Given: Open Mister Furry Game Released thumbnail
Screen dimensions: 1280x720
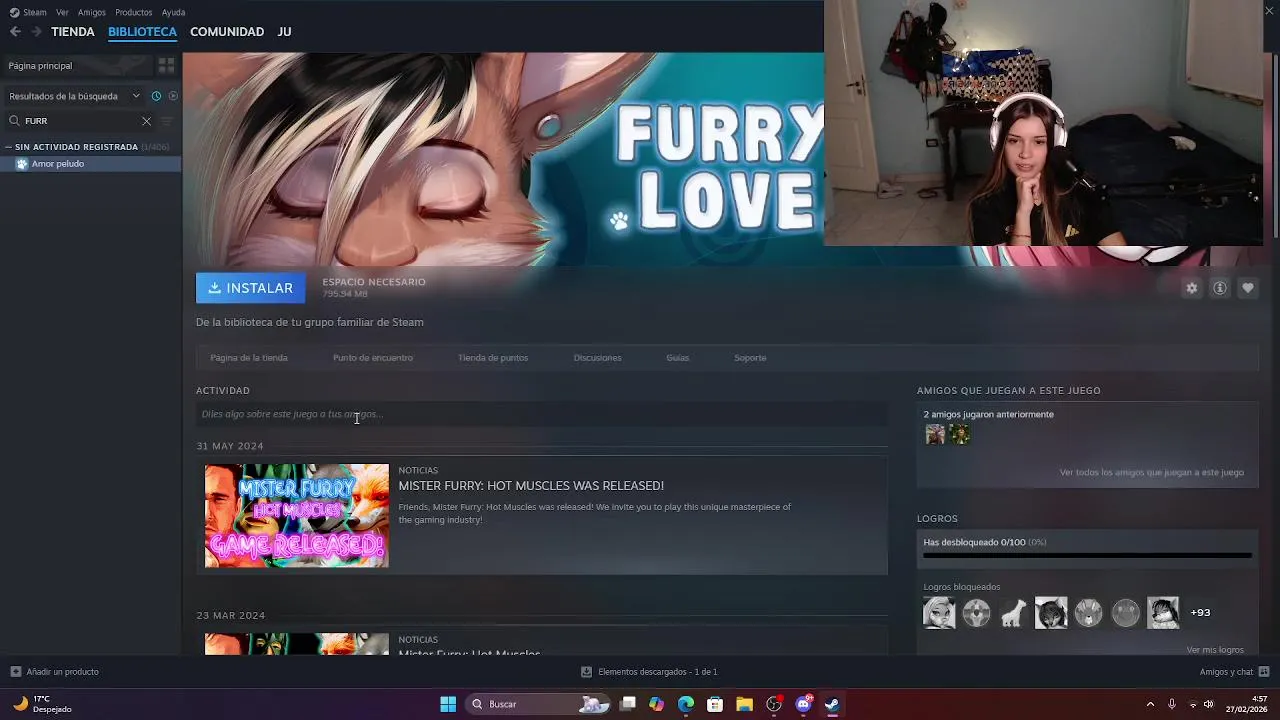Looking at the screenshot, I should tap(297, 516).
